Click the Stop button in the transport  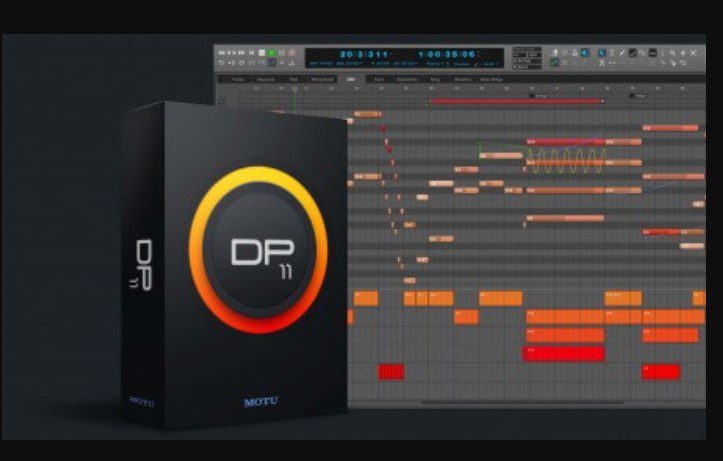[x=261, y=53]
